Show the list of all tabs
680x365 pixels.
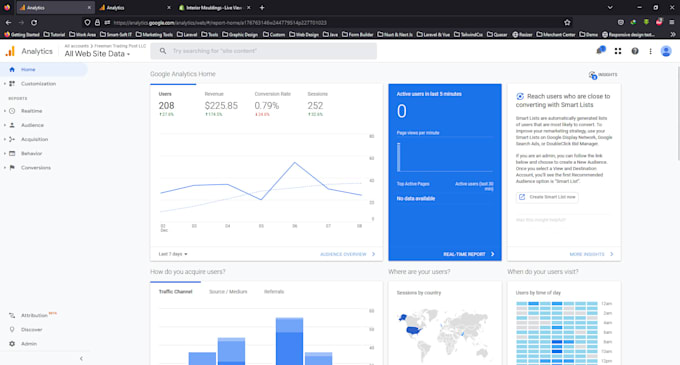click(610, 7)
